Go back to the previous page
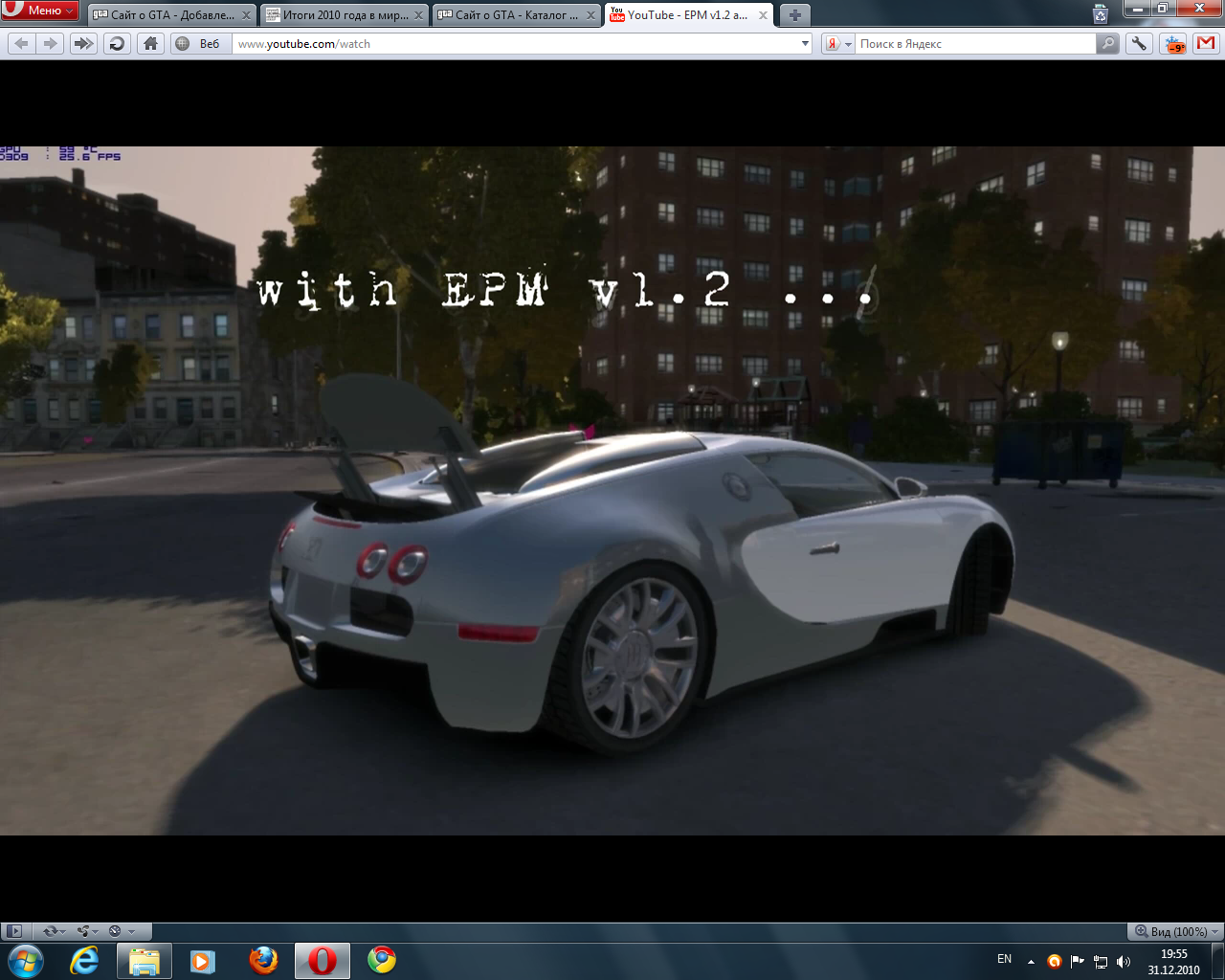1225x980 pixels. [x=22, y=43]
